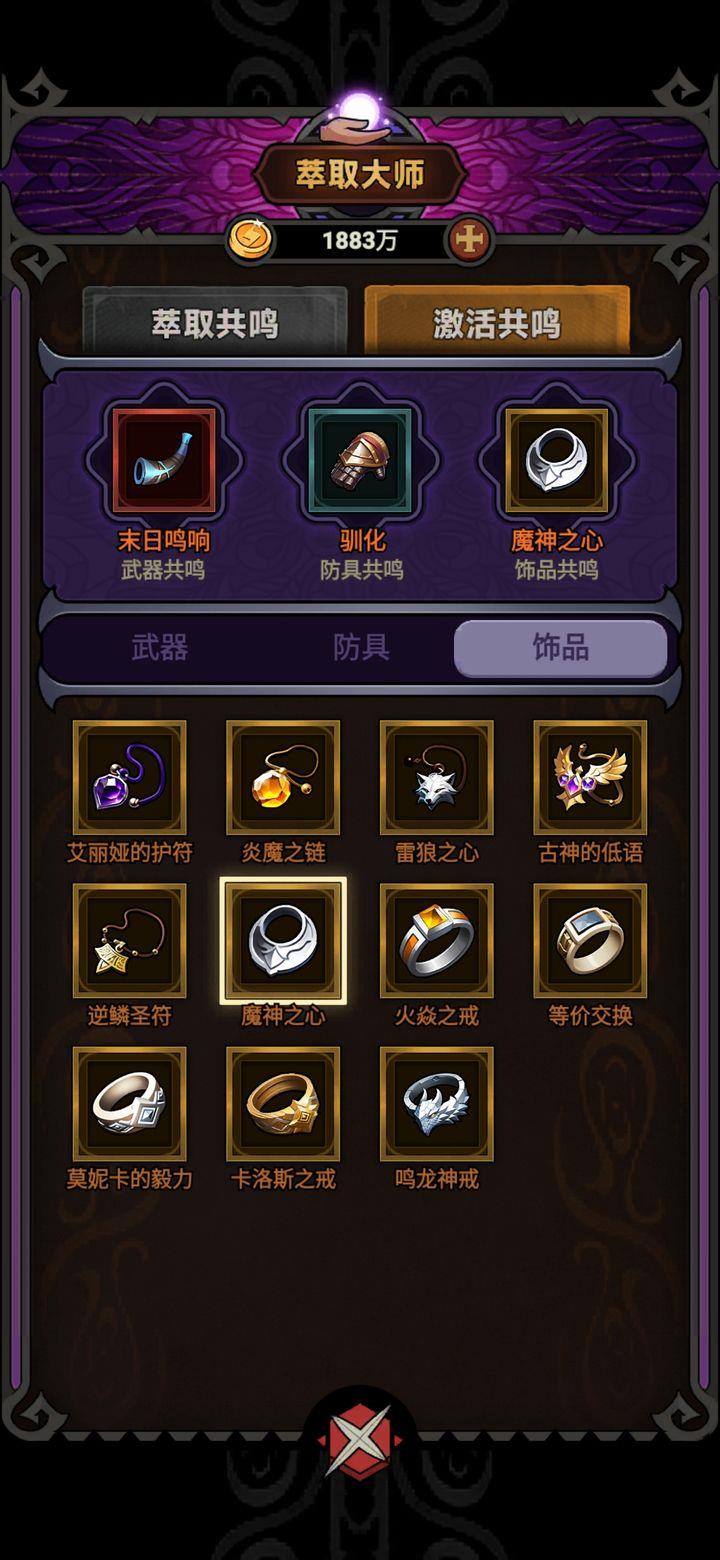The width and height of the screenshot is (720, 1560).
Task: Choose the 炎魔之链 amber necklace
Action: click(283, 778)
